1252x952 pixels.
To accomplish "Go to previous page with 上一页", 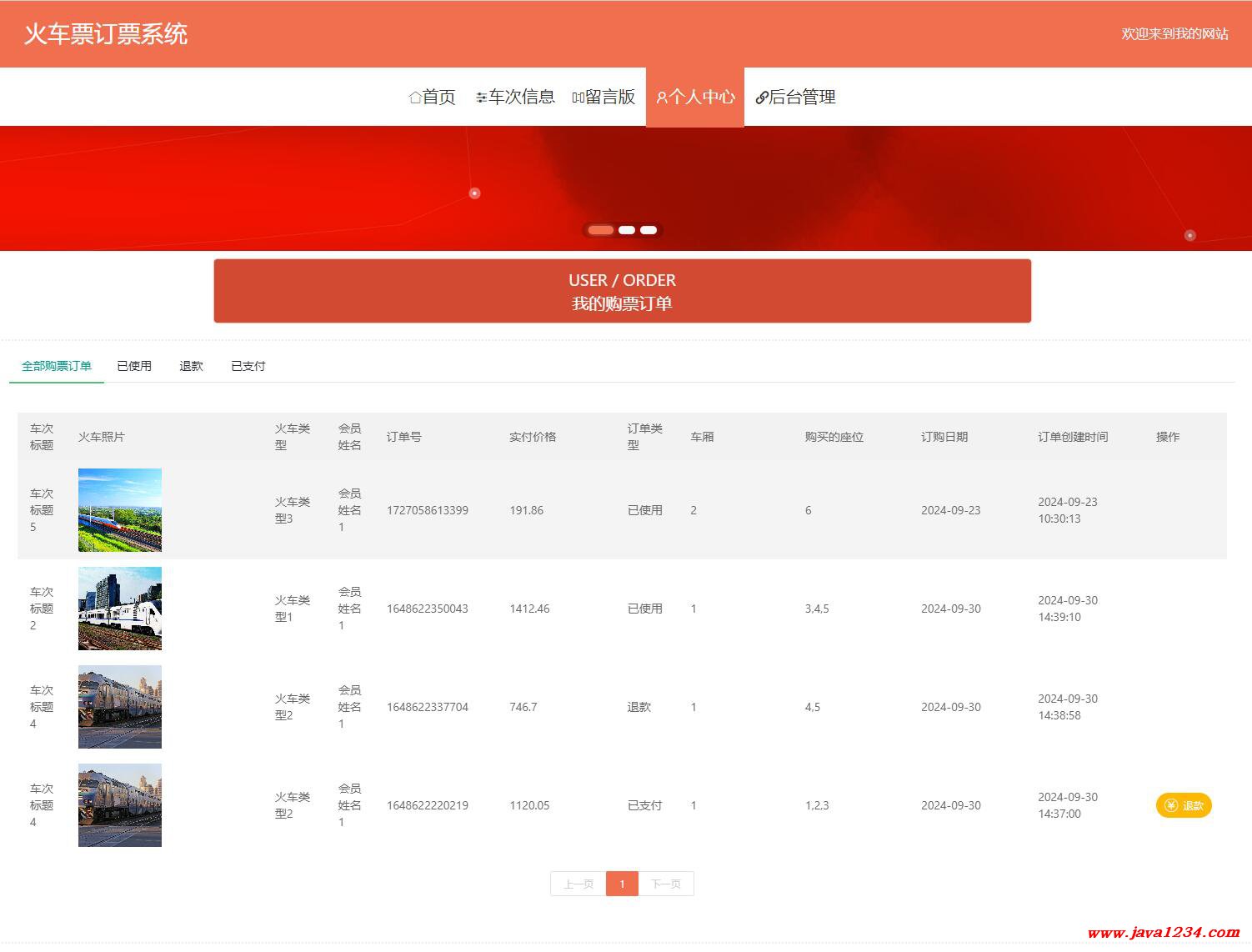I will point(578,884).
